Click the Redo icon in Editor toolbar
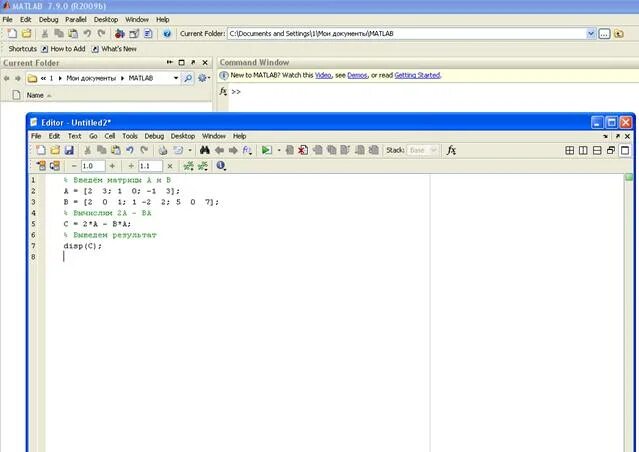639x452 pixels. [x=144, y=150]
